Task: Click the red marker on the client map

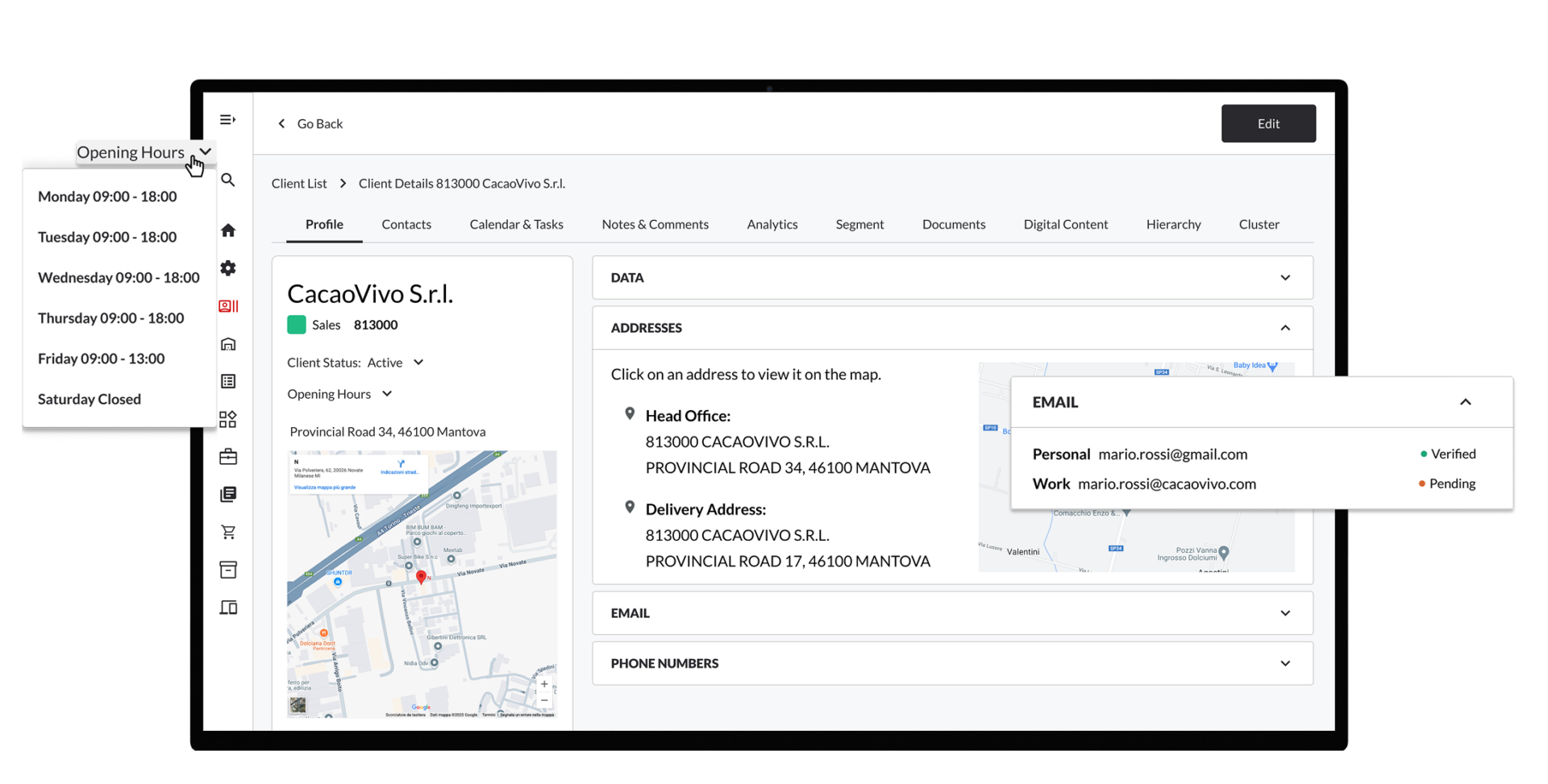Action: 421,576
